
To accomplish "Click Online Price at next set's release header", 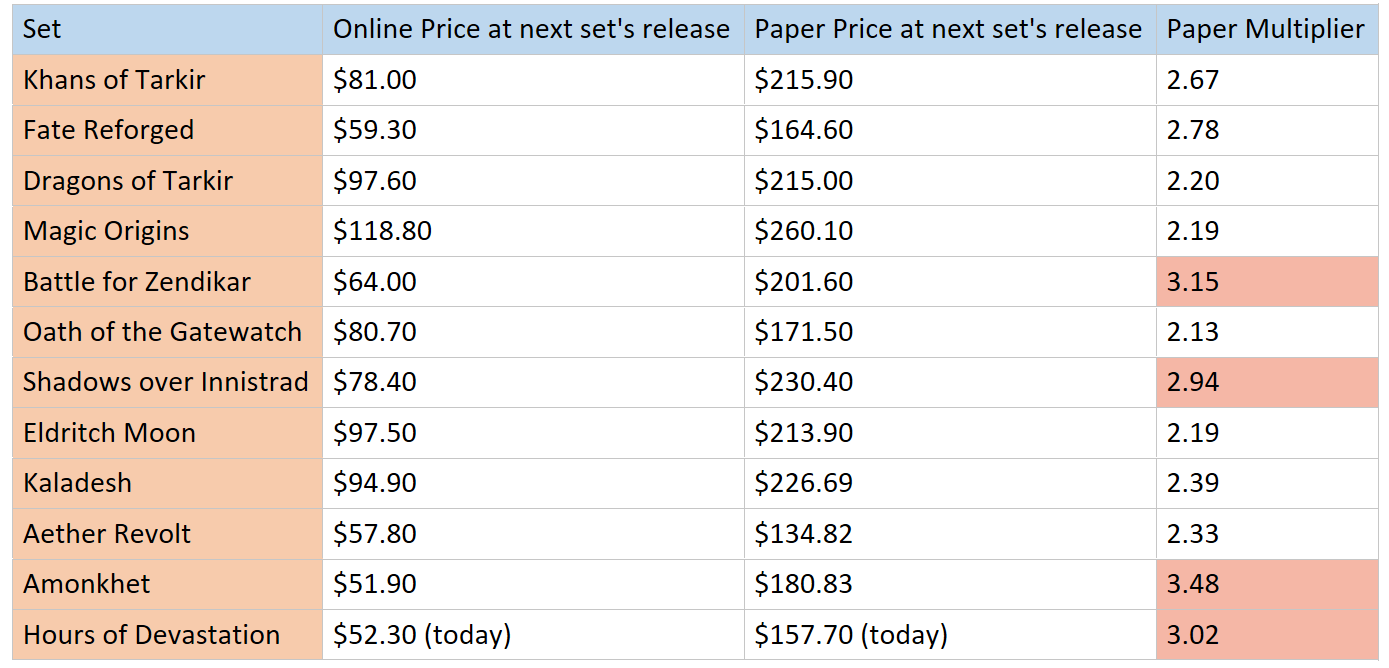I will click(531, 29).
